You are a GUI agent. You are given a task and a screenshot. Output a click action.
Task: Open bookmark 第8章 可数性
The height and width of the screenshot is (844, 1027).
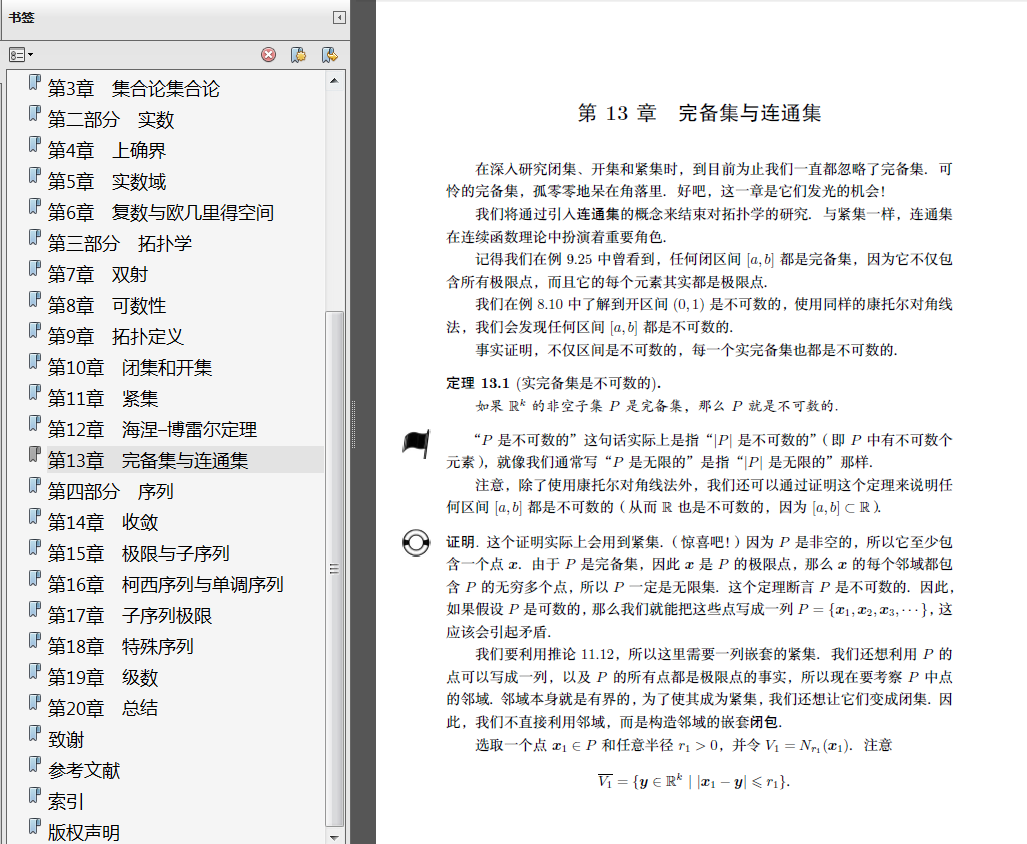[x=107, y=306]
